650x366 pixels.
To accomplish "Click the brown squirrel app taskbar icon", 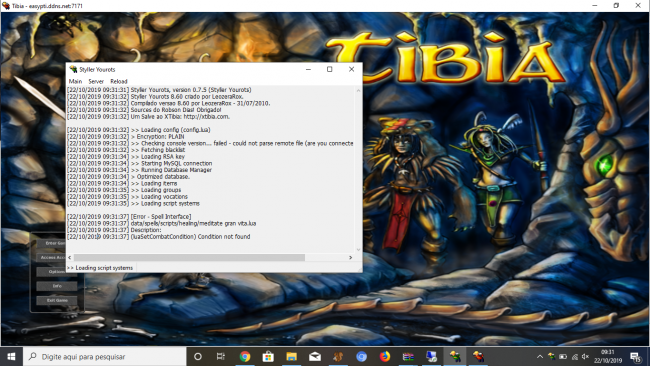I will pyautogui.click(x=338, y=356).
